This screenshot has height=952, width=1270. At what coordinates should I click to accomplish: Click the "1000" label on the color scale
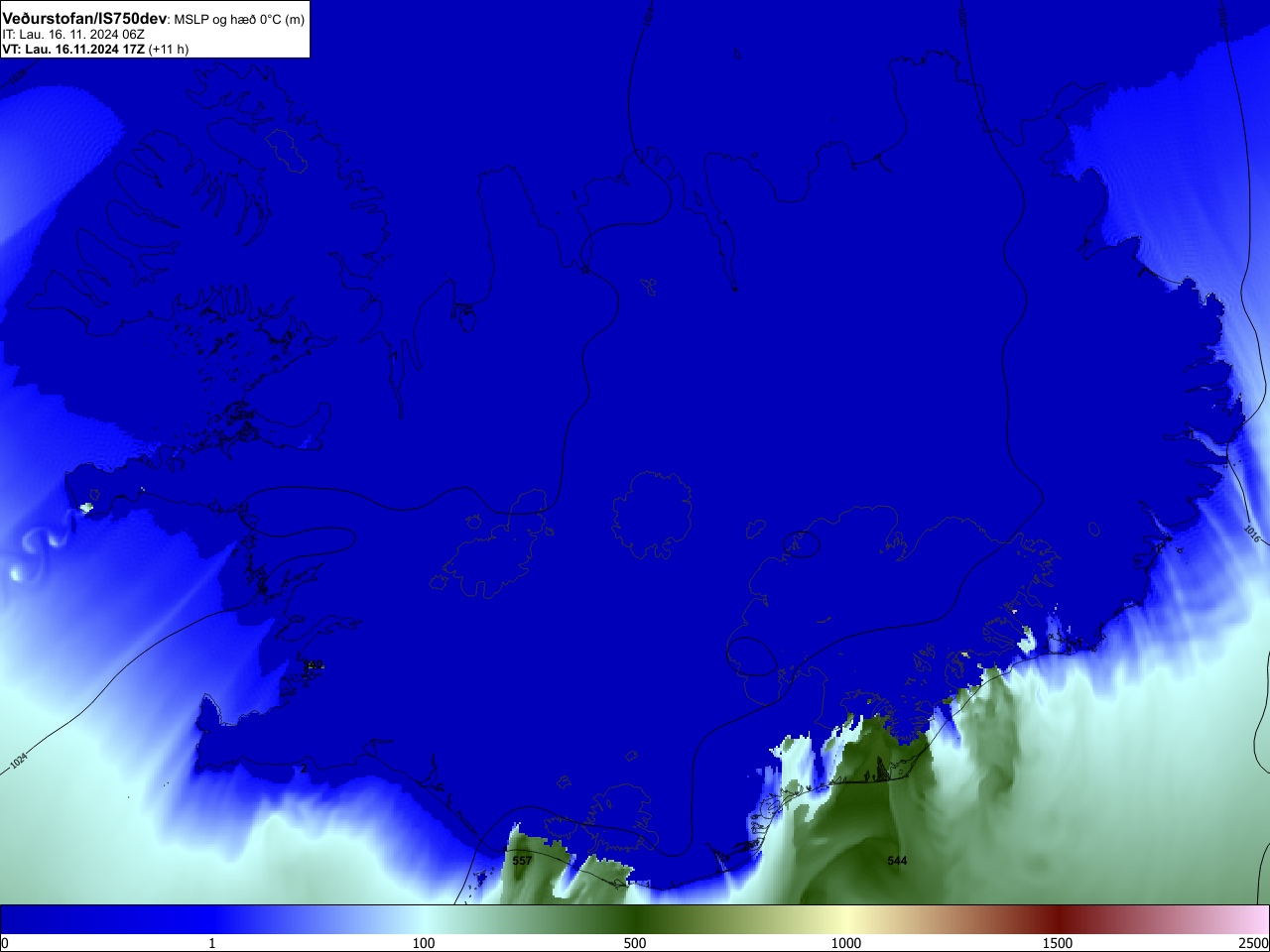[846, 943]
